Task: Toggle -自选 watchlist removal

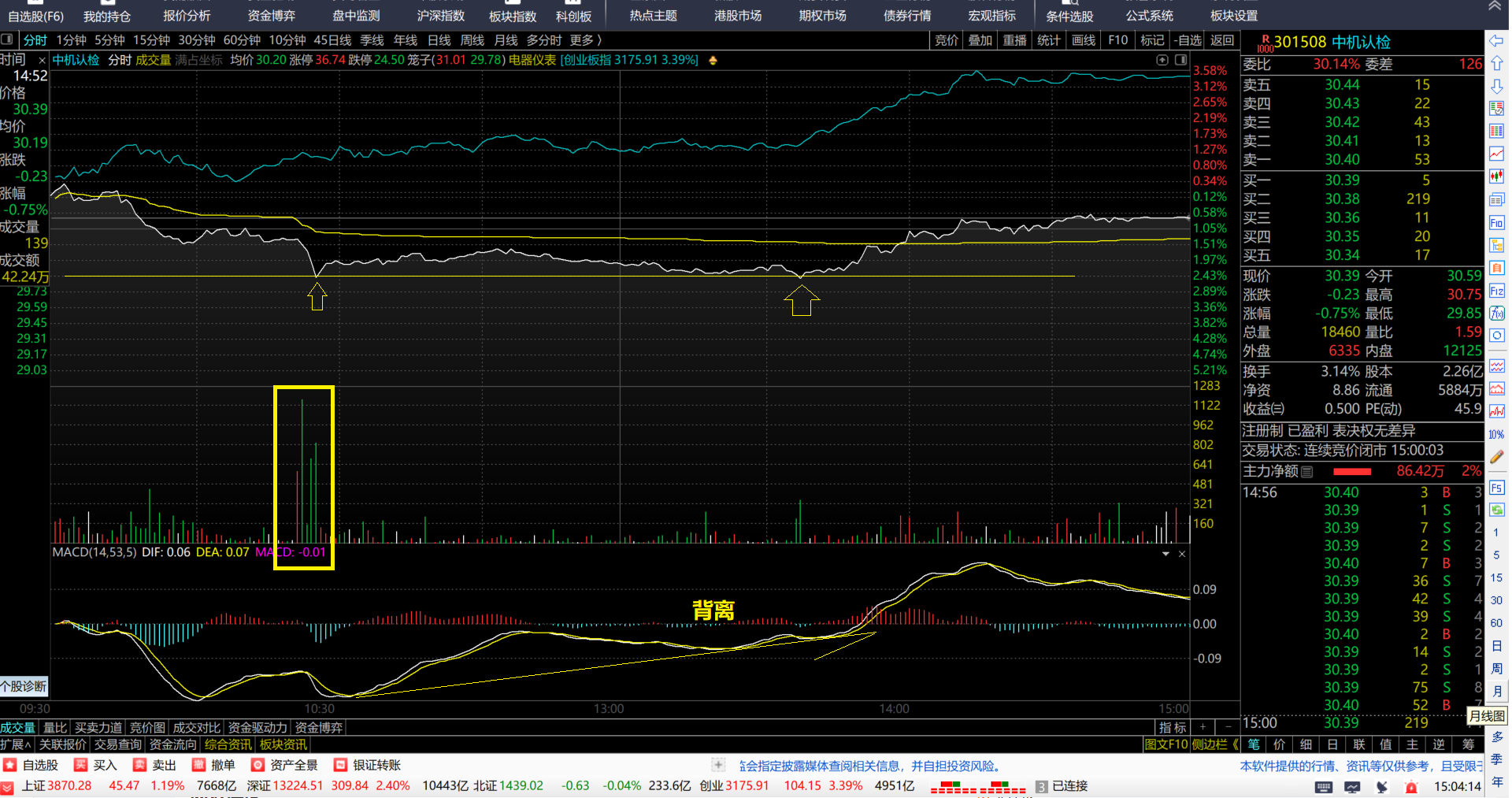Action: tap(1188, 40)
